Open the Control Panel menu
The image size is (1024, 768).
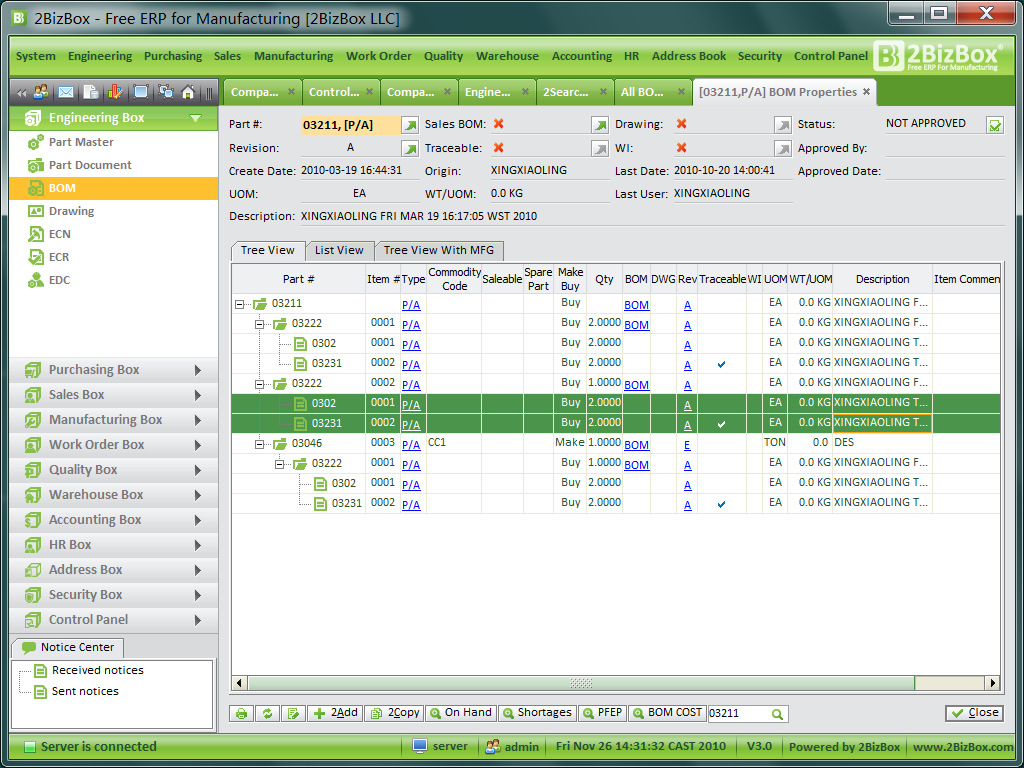click(831, 56)
